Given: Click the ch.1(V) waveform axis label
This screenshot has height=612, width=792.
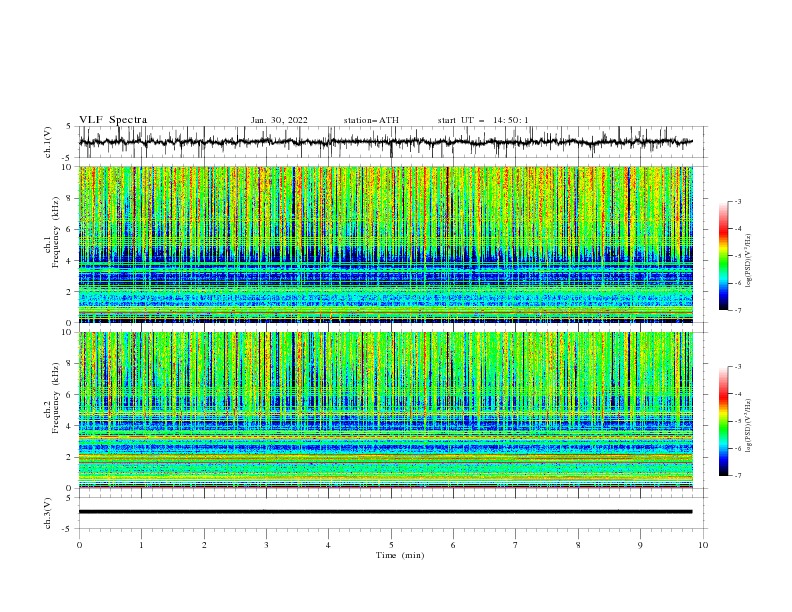Looking at the screenshot, I should pos(48,142).
